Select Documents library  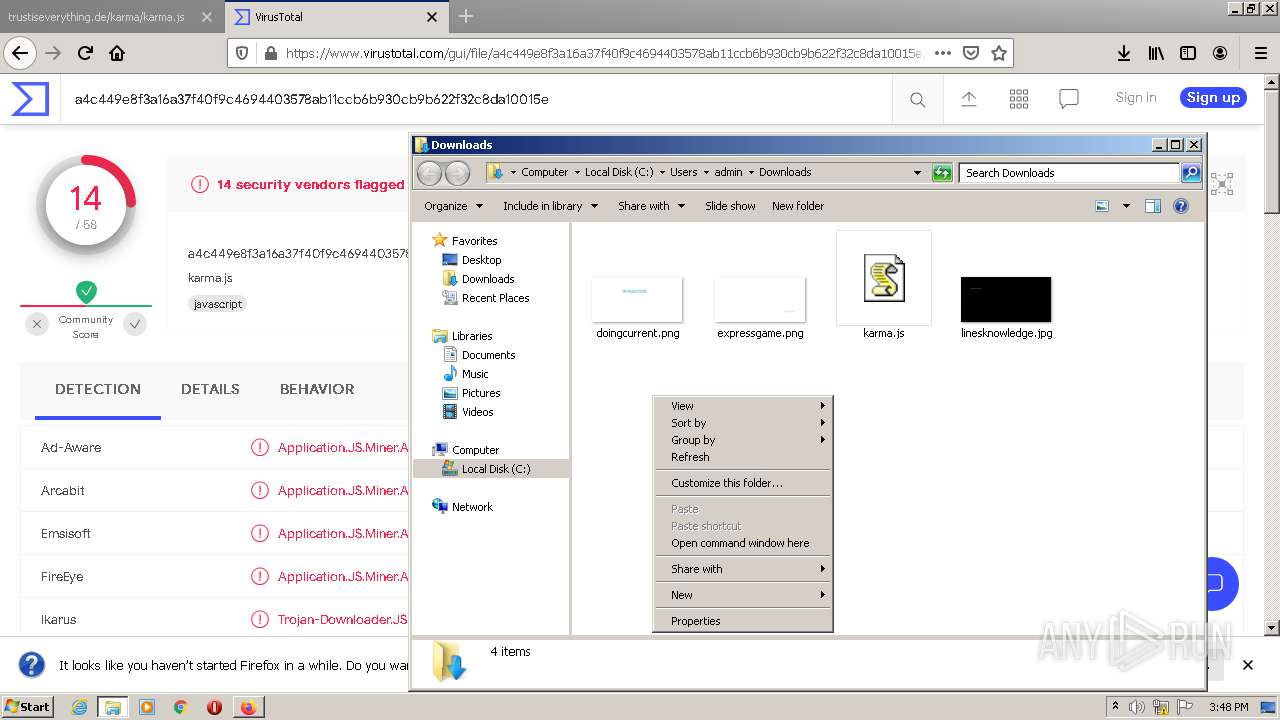coord(488,355)
